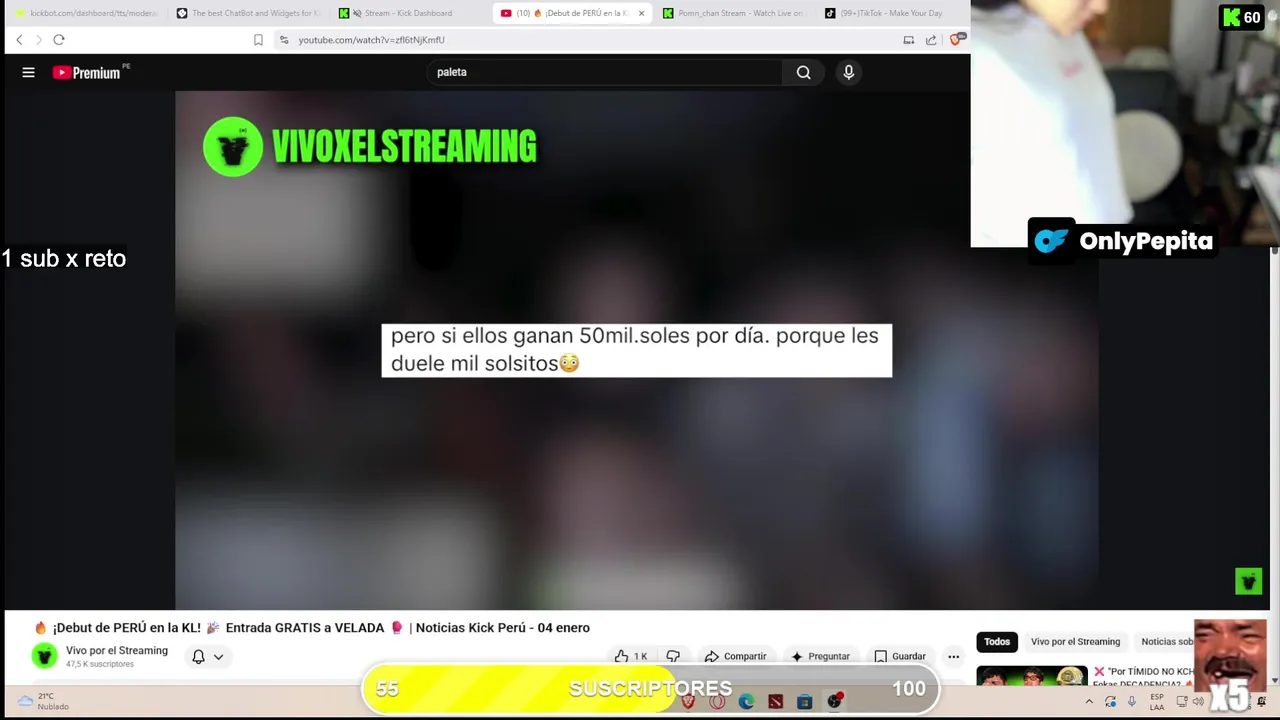The width and height of the screenshot is (1280, 720).
Task: Open the YouTube hamburger guide menu
Action: click(x=28, y=72)
